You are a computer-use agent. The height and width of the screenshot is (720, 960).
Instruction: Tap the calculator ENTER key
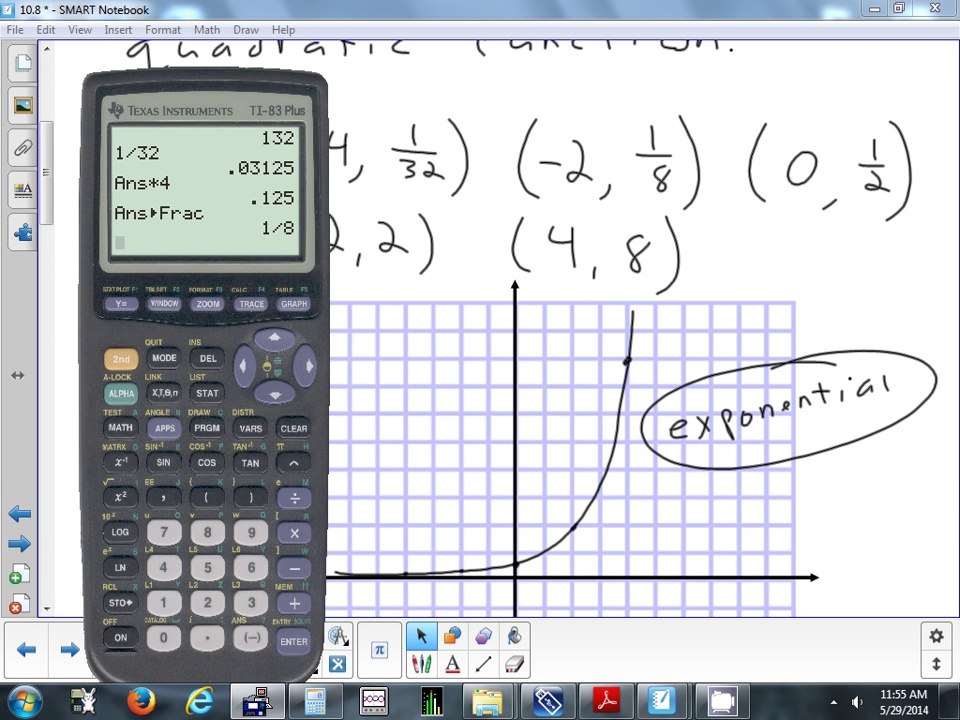(x=294, y=642)
